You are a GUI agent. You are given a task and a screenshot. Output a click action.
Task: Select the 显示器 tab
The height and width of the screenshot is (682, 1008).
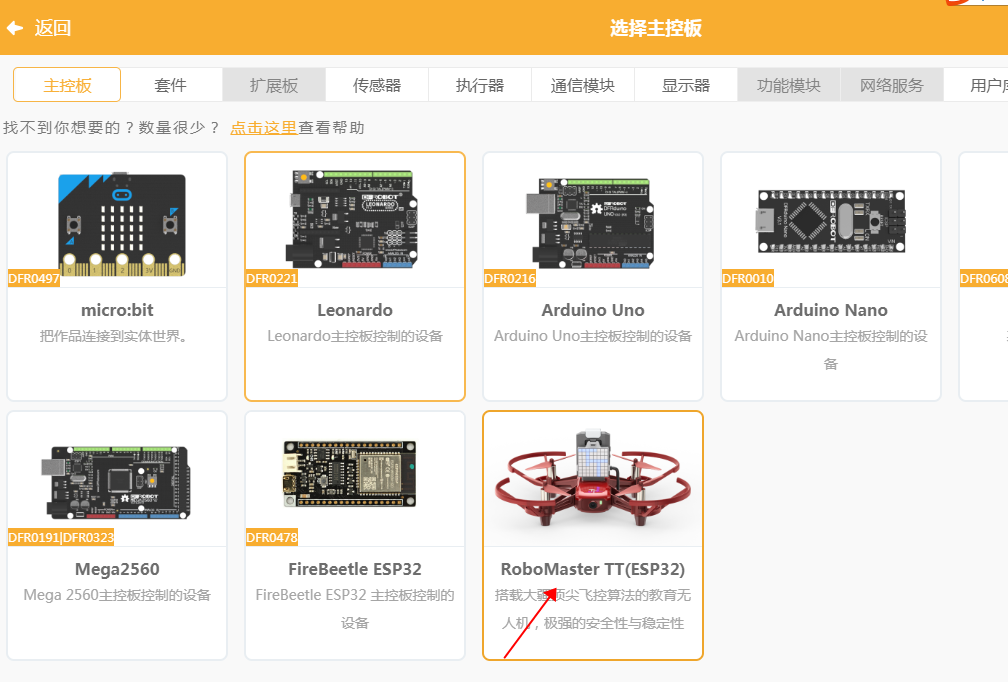click(x=686, y=85)
